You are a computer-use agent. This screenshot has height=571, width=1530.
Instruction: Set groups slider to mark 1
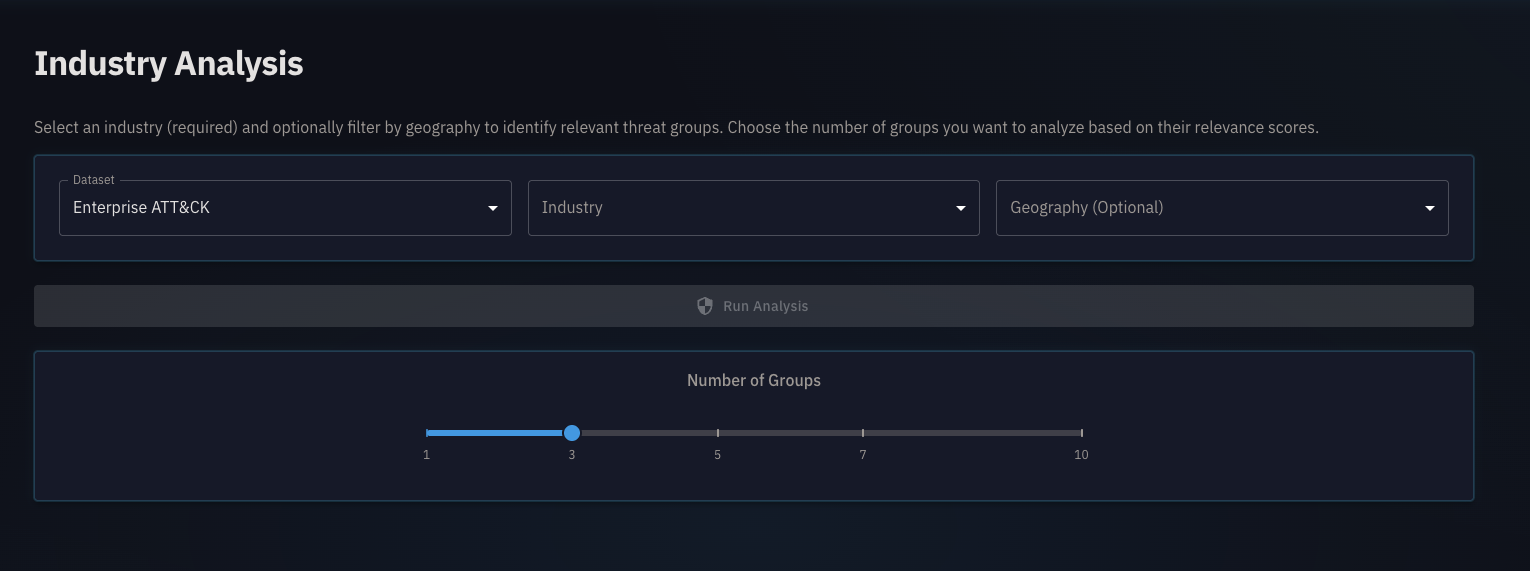click(427, 433)
